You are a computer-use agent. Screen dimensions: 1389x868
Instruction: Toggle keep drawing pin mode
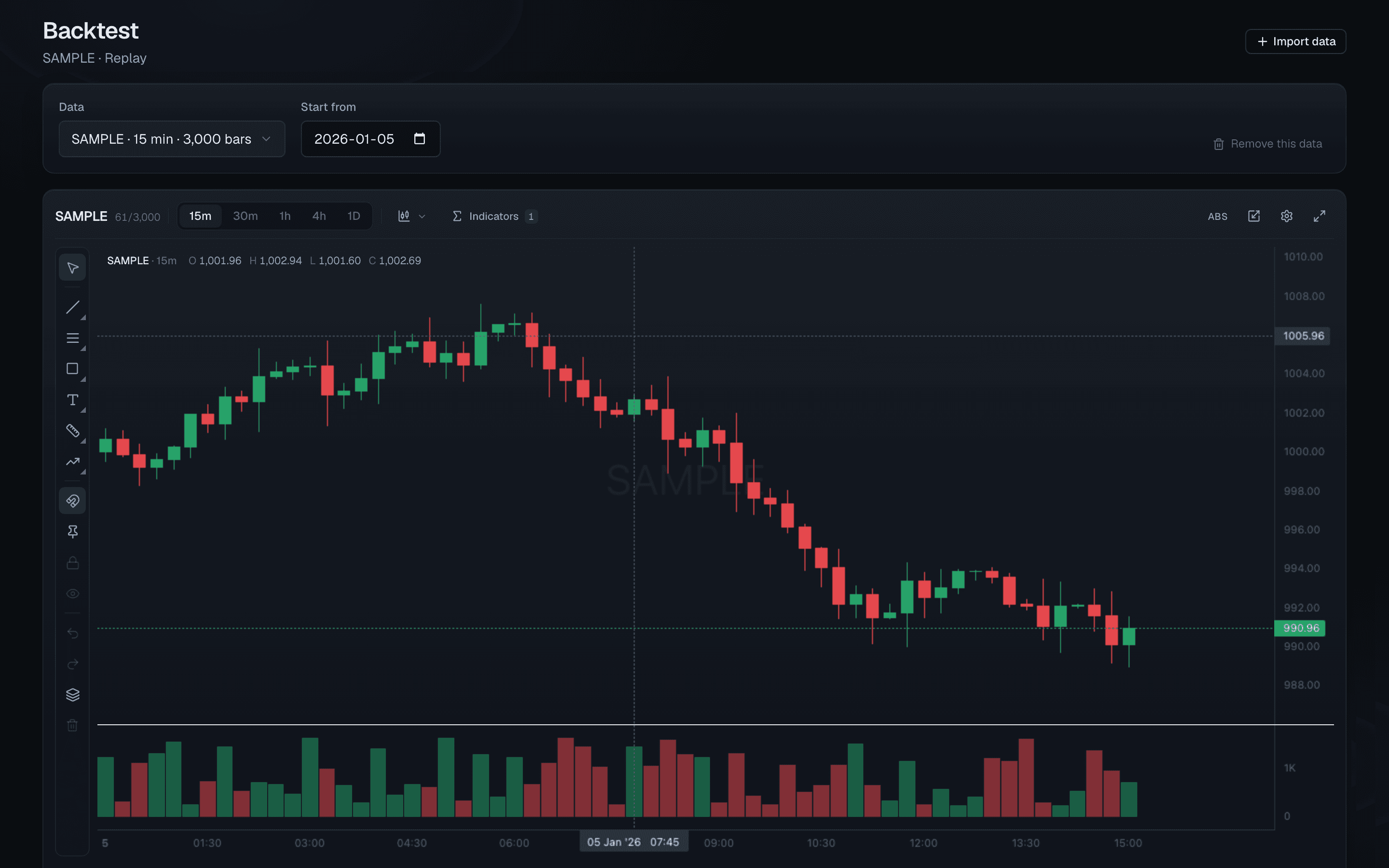tap(72, 532)
